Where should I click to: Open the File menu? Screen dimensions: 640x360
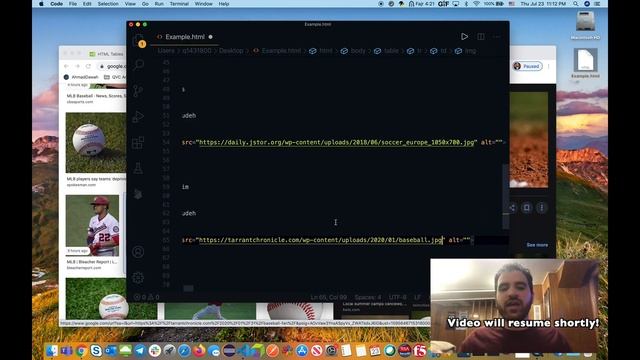73,4
